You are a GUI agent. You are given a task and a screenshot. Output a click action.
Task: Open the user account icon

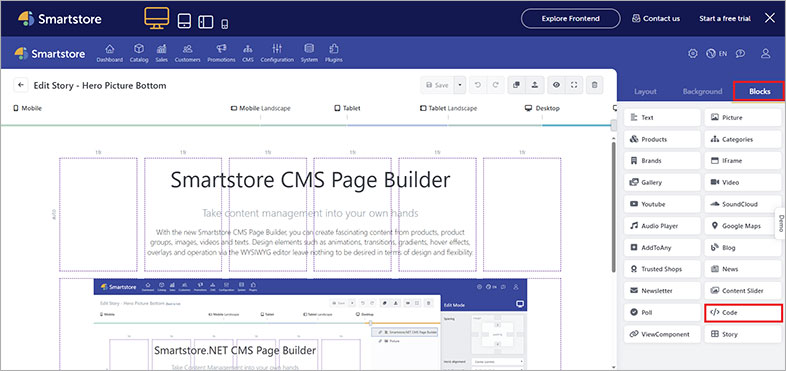tap(765, 53)
